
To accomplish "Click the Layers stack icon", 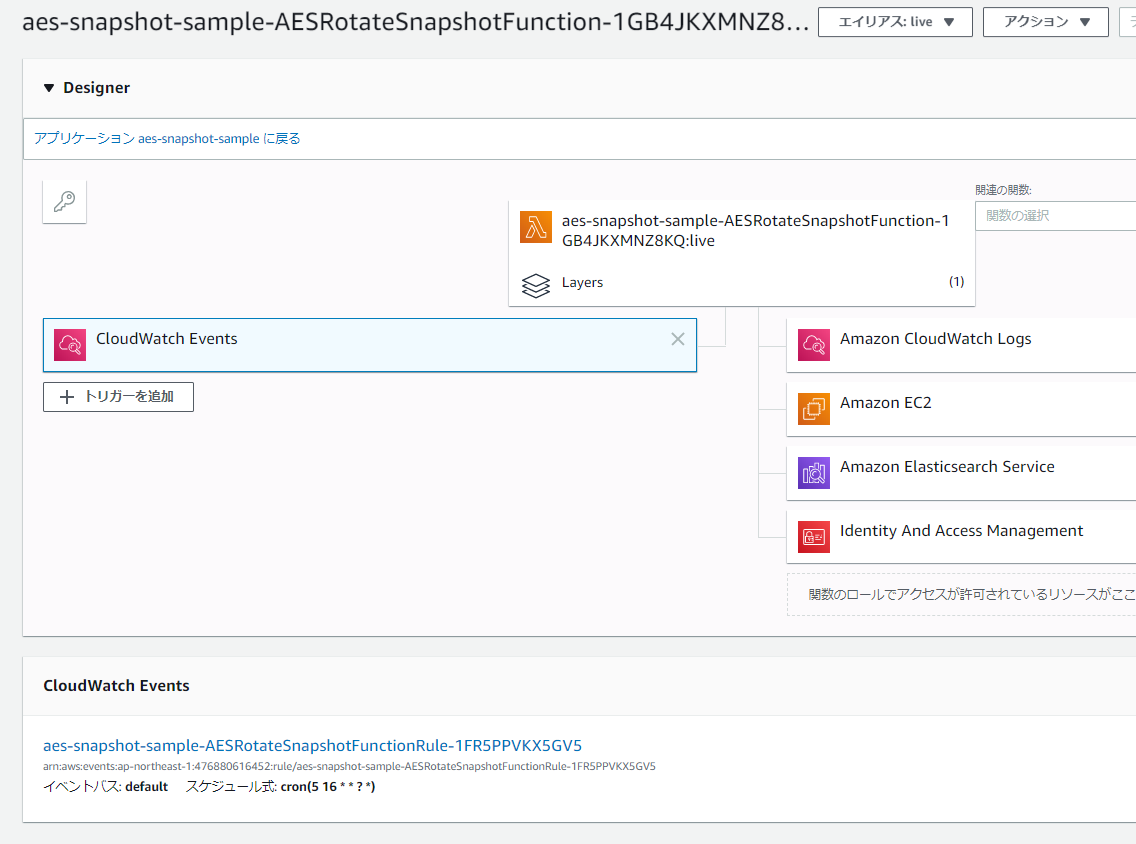I will pos(536,285).
